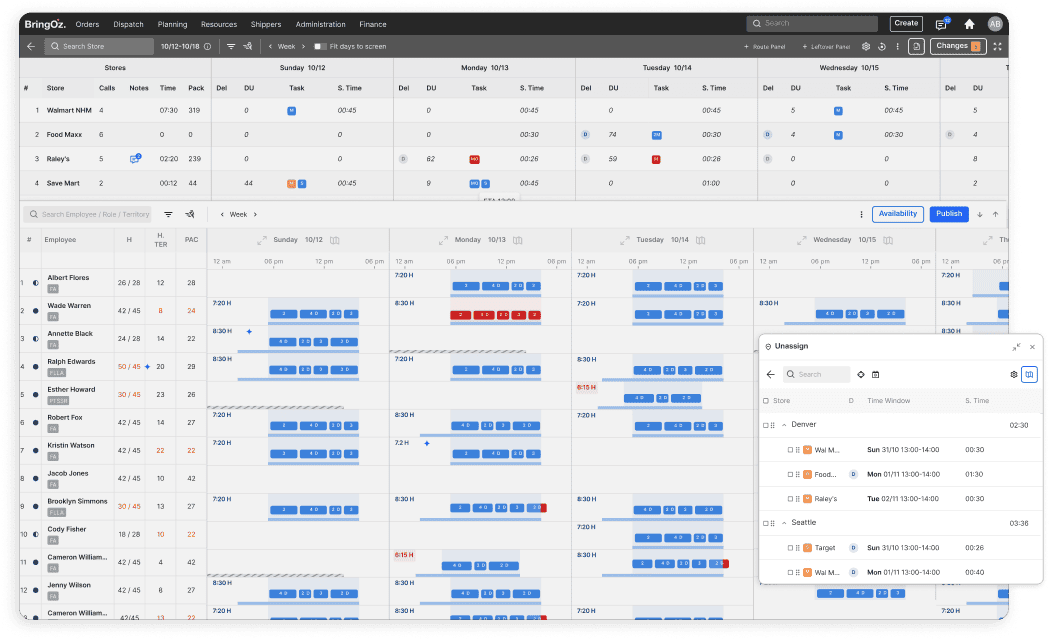This screenshot has height=639, width=1049.
Task: Open the Finance menu
Action: 373,24
